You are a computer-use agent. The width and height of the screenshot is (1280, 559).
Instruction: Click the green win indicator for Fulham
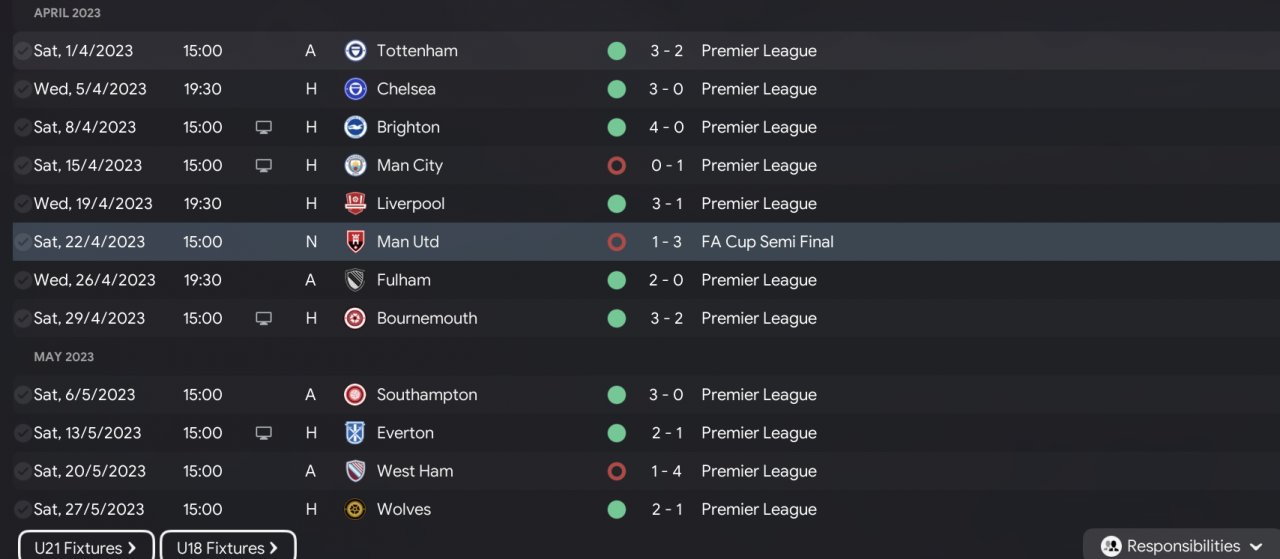click(617, 280)
